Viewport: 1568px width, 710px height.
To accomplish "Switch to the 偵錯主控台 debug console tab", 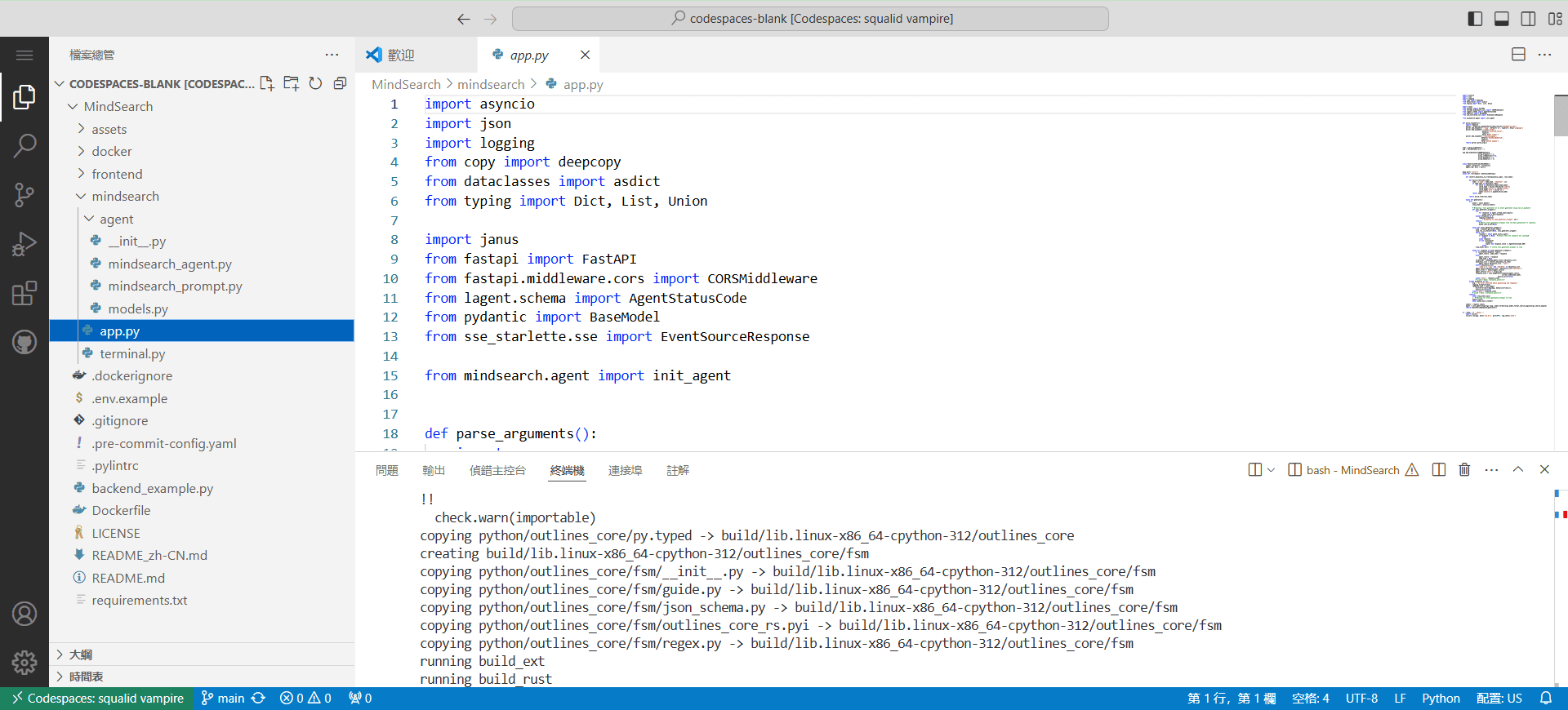I will pos(497,471).
